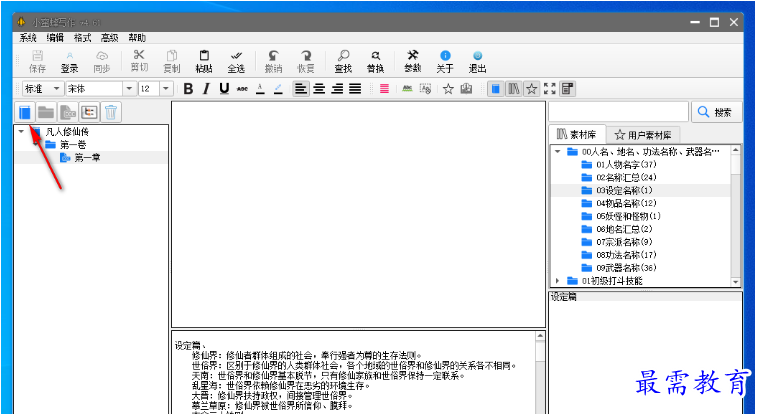Open the 宋体 font dropdown
The height and width of the screenshot is (414, 757).
(128, 89)
